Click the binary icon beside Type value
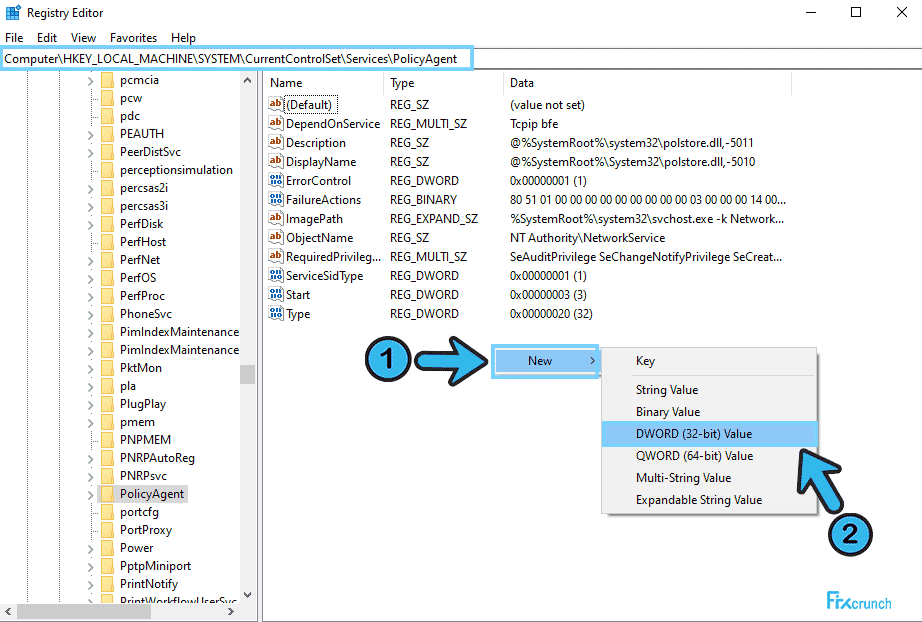Image resolution: width=922 pixels, height=622 pixels. coord(275,313)
